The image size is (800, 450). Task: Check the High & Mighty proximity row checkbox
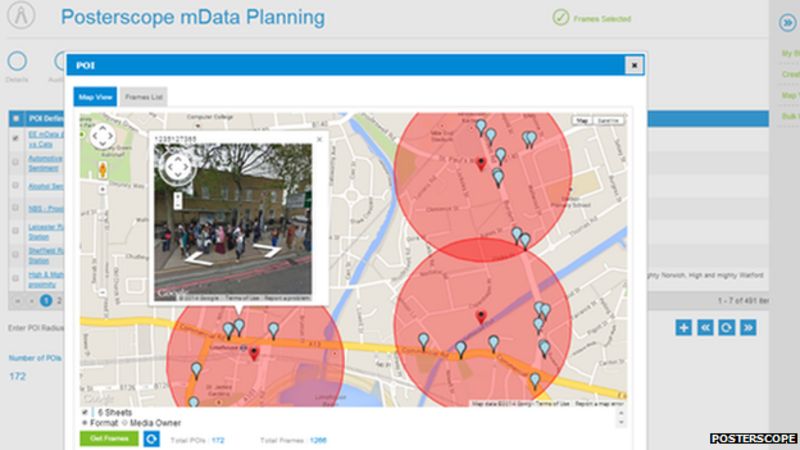(x=15, y=279)
